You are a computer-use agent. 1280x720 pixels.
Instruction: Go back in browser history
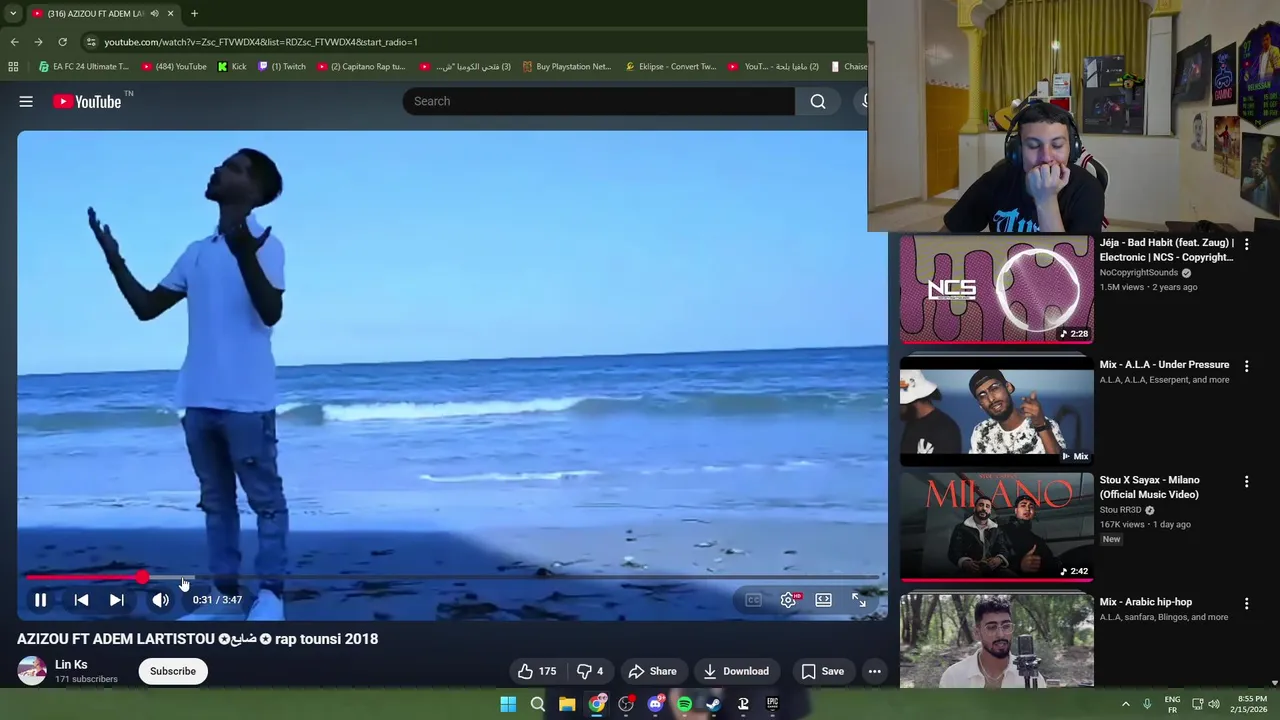point(14,42)
